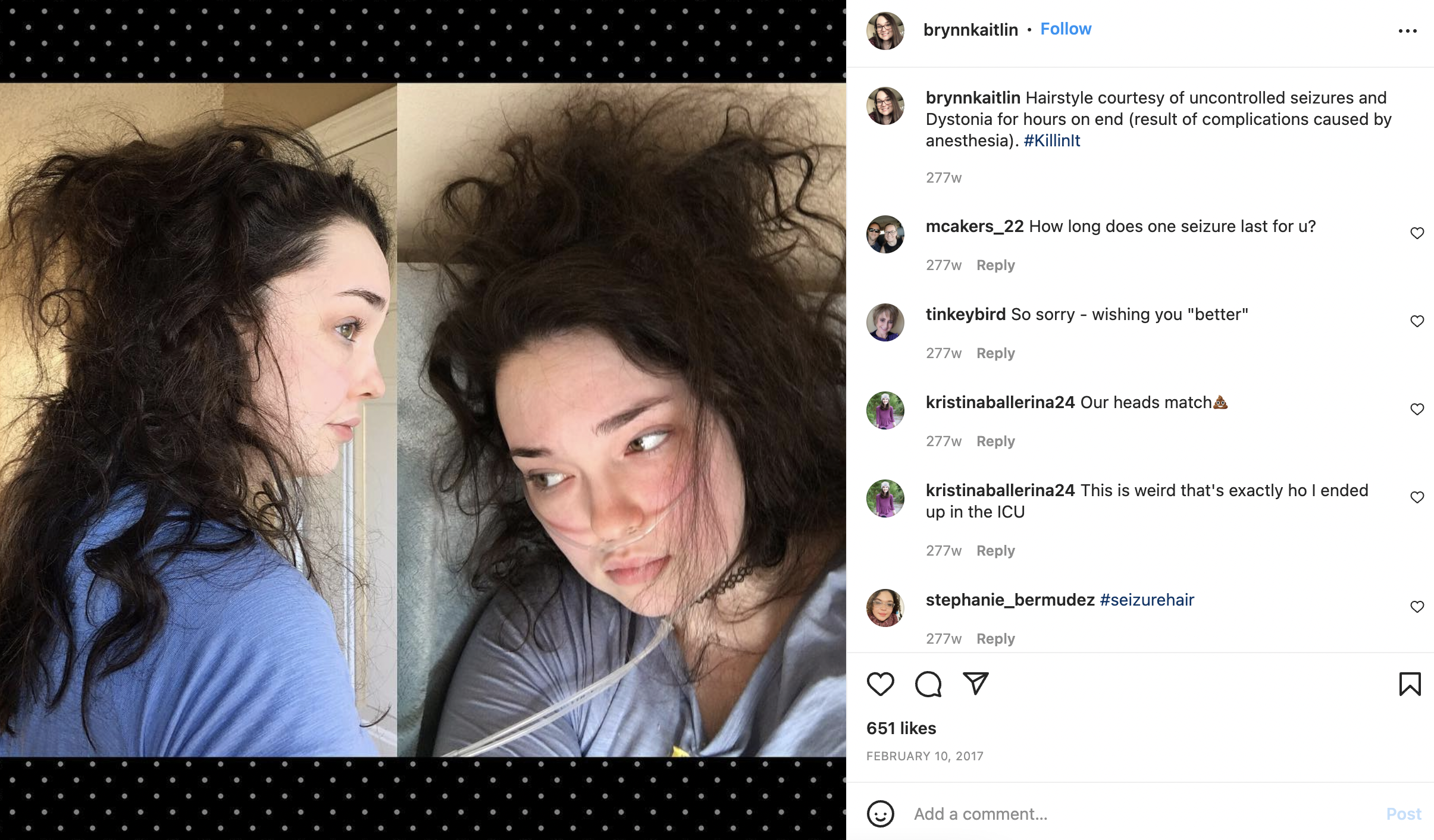
Task: Open the emoji picker smiley icon
Action: [880, 814]
